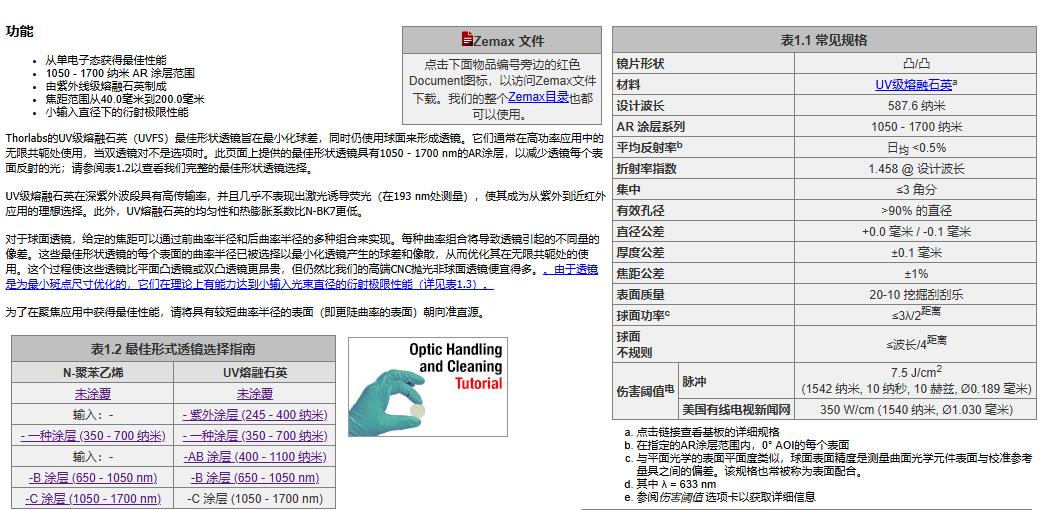Click the 球面功率 row label
The width and height of the screenshot is (1047, 510).
point(643,315)
